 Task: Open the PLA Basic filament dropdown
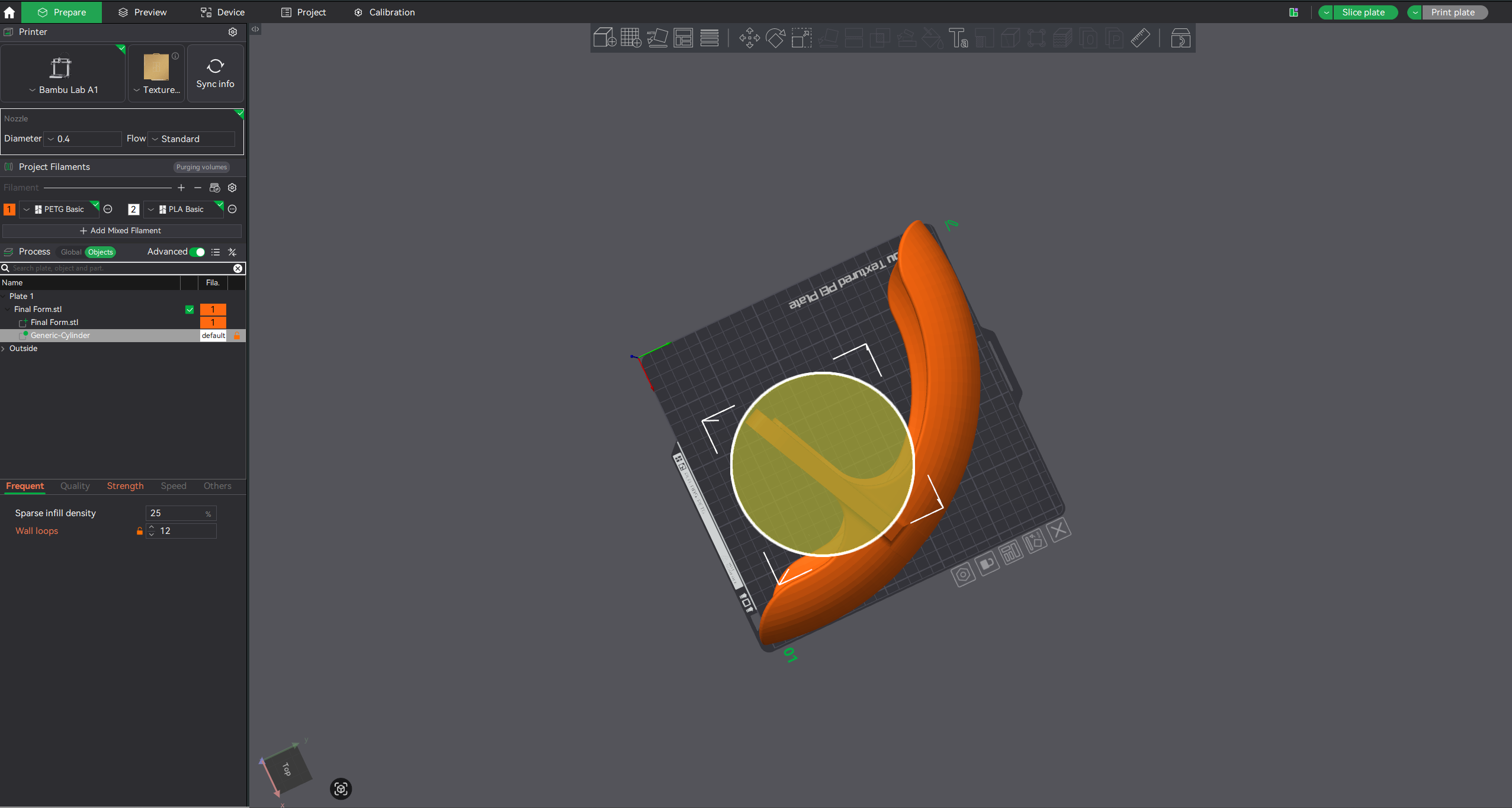[x=182, y=210]
